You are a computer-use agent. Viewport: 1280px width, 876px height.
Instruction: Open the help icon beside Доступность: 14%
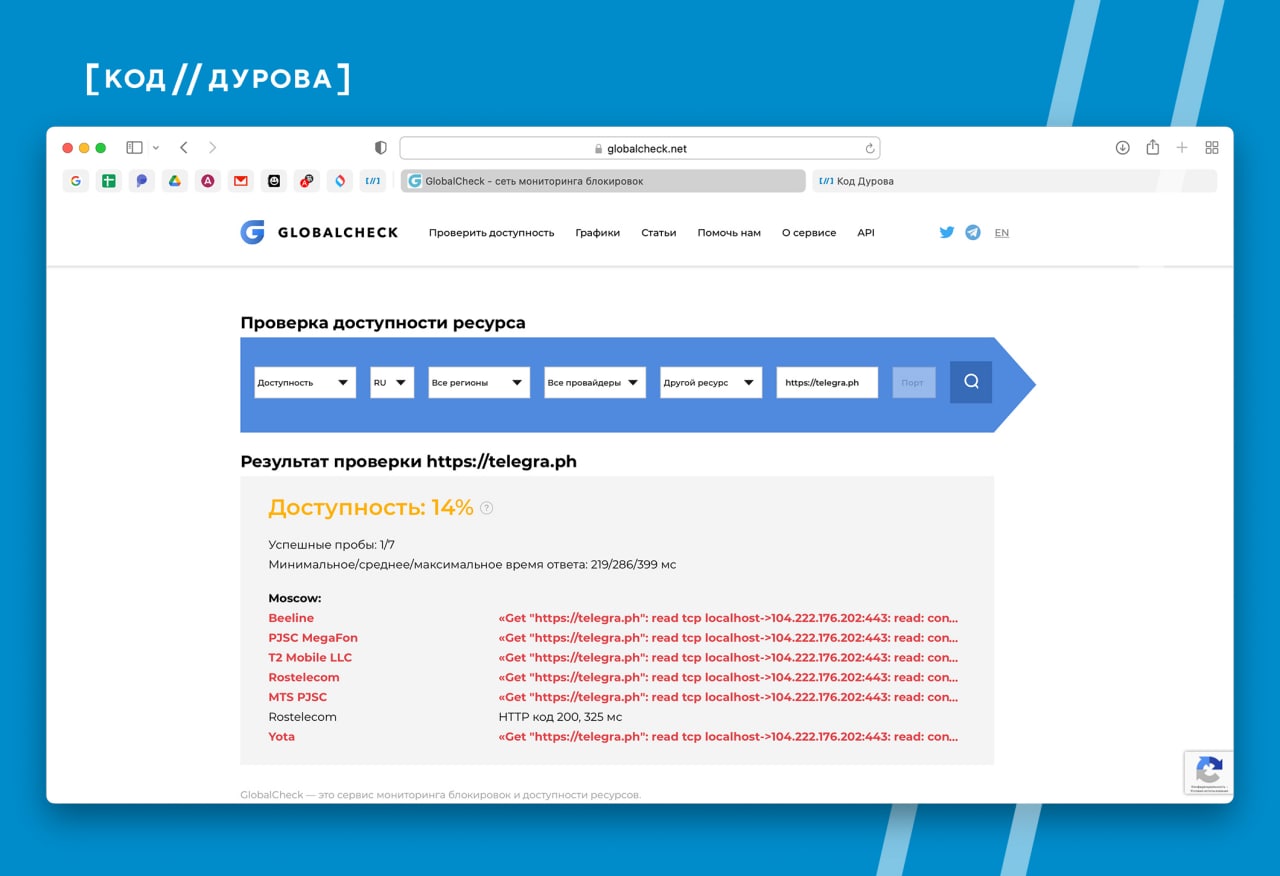487,508
